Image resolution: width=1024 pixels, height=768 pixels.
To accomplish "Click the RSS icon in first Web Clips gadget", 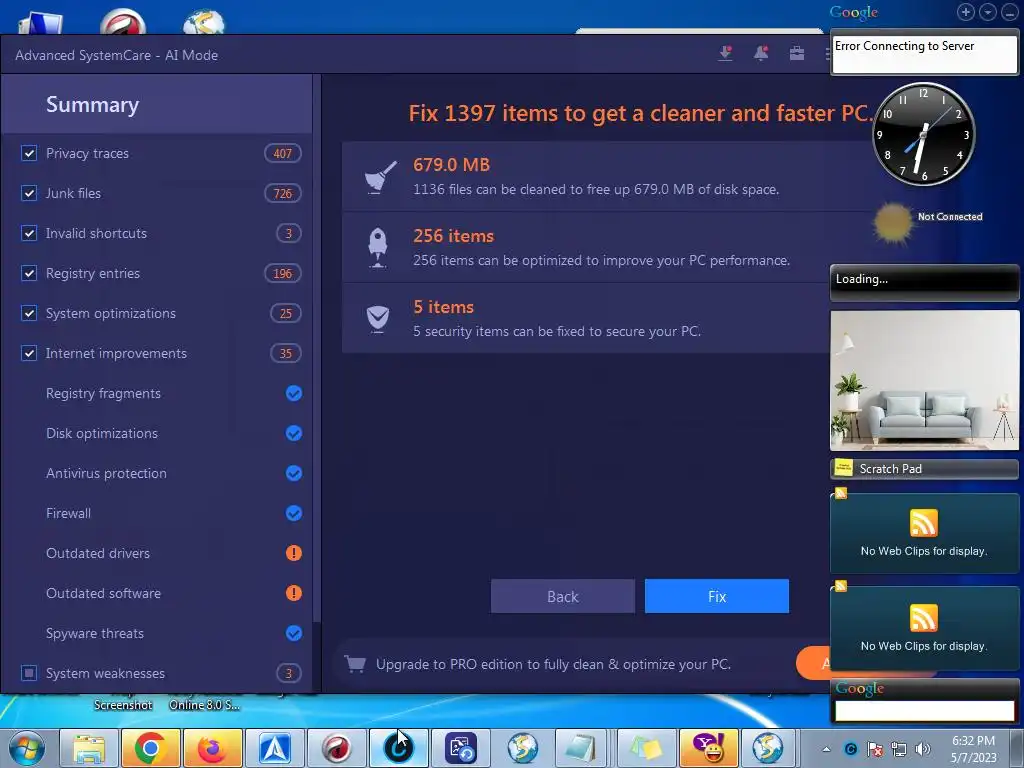I will click(x=923, y=523).
